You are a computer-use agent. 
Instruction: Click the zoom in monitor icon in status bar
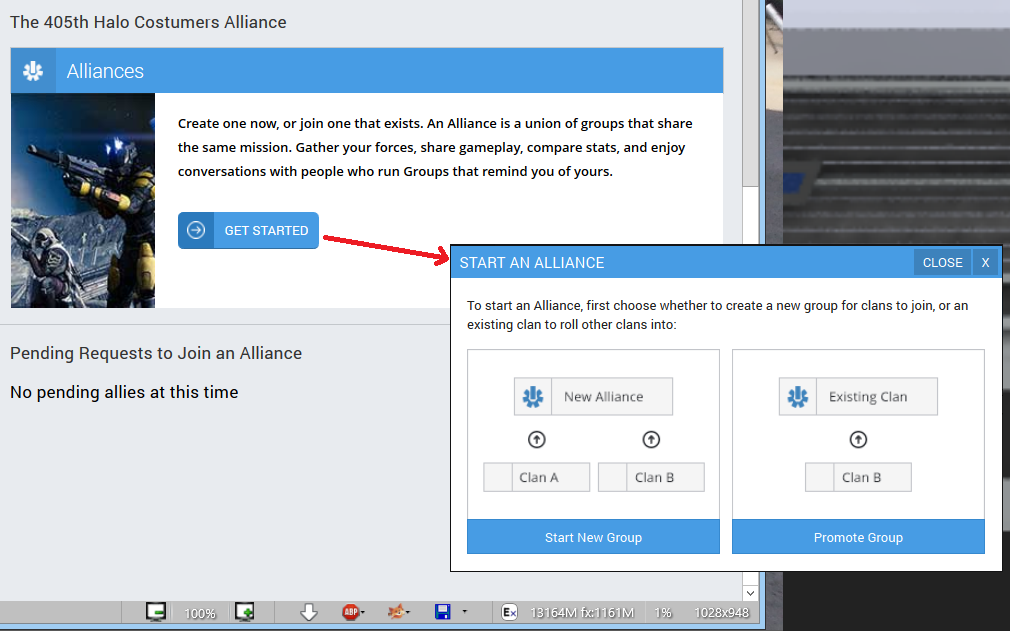[x=244, y=612]
